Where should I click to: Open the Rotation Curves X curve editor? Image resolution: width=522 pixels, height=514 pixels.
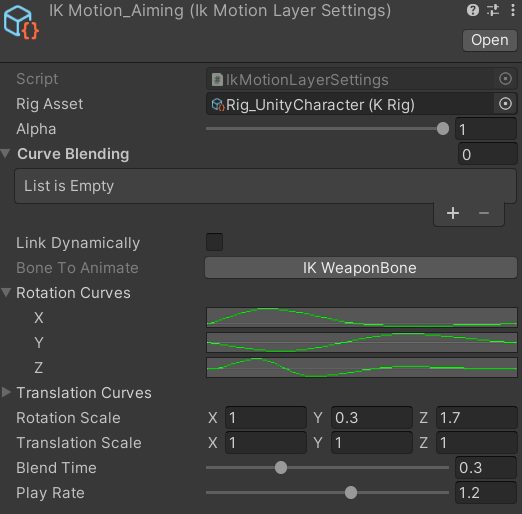coord(362,317)
